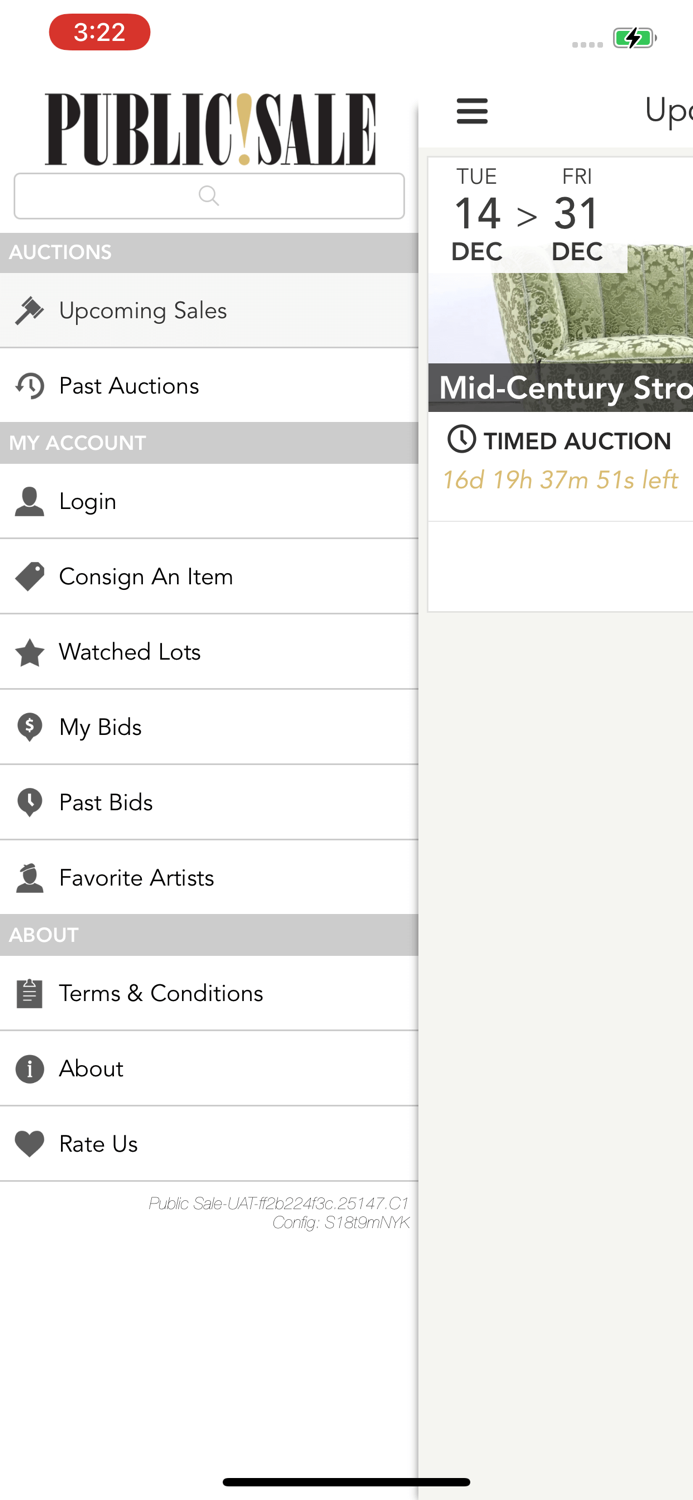
Task: Click the clock pin icon beside Past Bids
Action: (x=30, y=802)
